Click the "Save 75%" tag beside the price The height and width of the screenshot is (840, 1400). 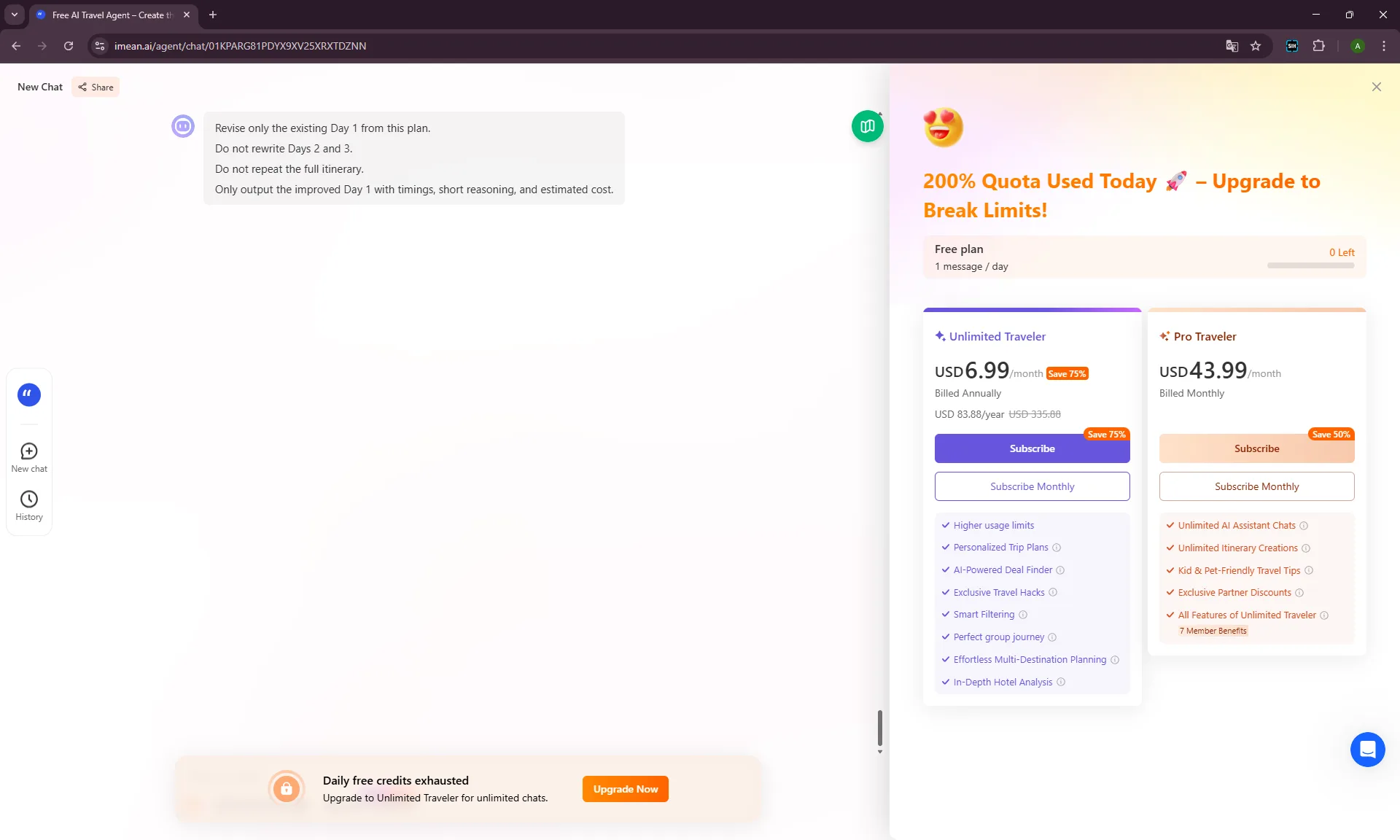tap(1067, 374)
